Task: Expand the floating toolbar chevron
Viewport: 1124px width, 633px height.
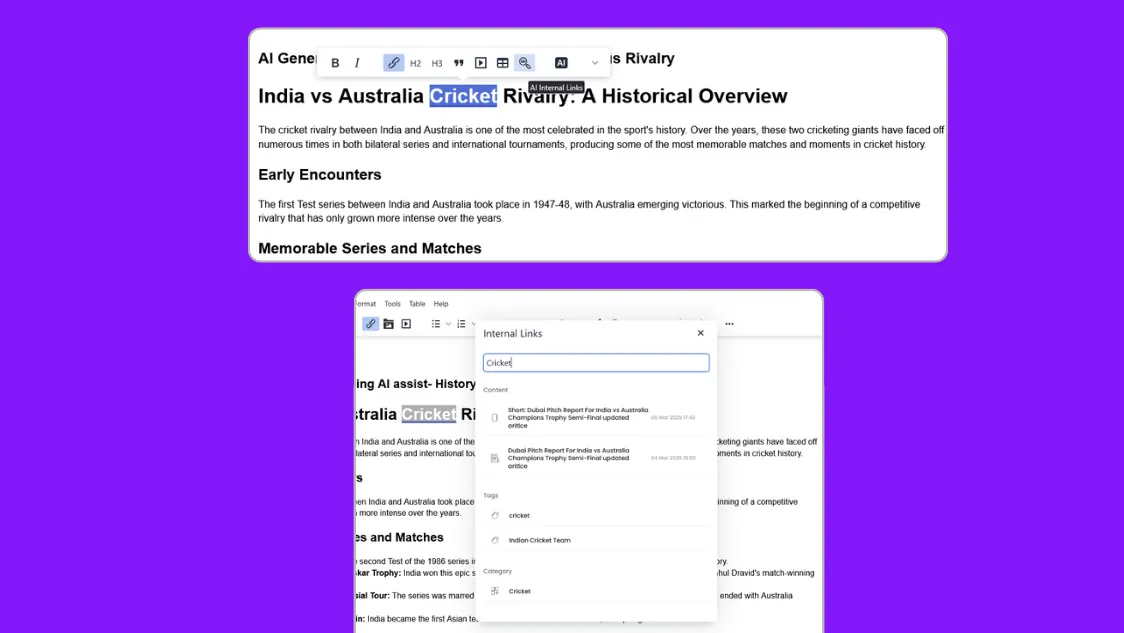Action: [594, 63]
